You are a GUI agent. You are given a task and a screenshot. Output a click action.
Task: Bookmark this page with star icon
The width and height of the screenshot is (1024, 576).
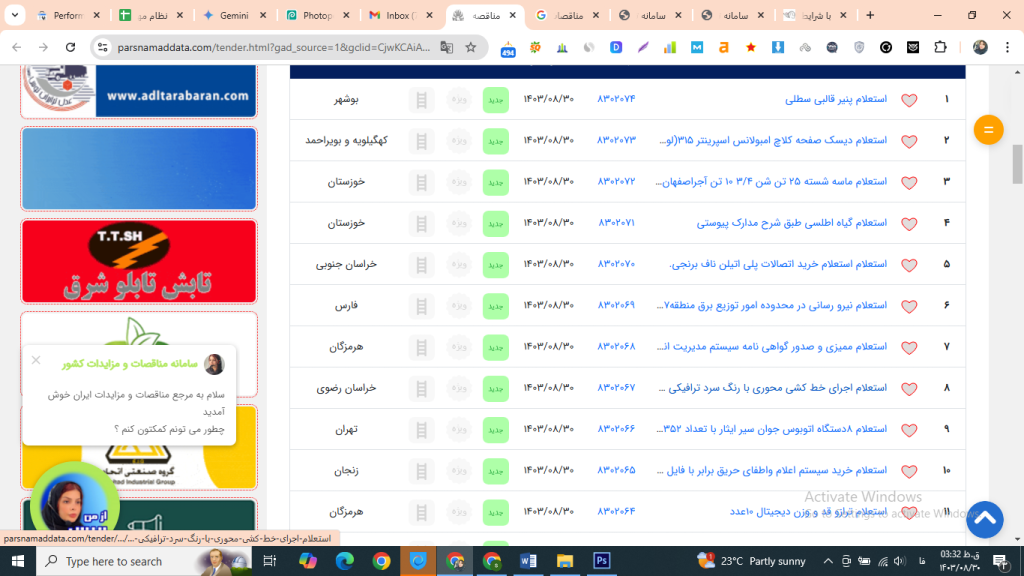471,47
